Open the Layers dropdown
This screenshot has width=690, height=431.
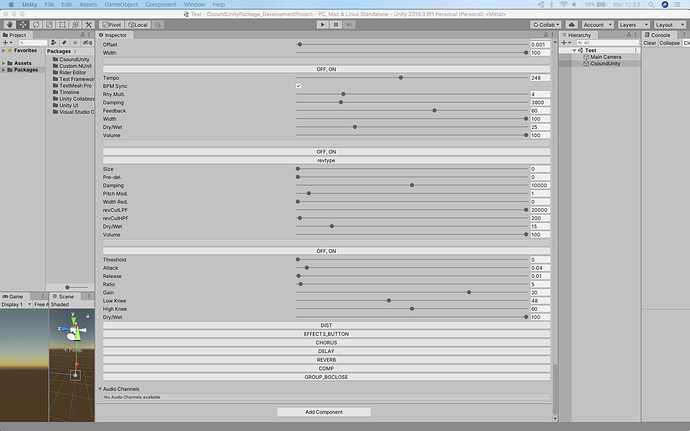pyautogui.click(x=633, y=25)
